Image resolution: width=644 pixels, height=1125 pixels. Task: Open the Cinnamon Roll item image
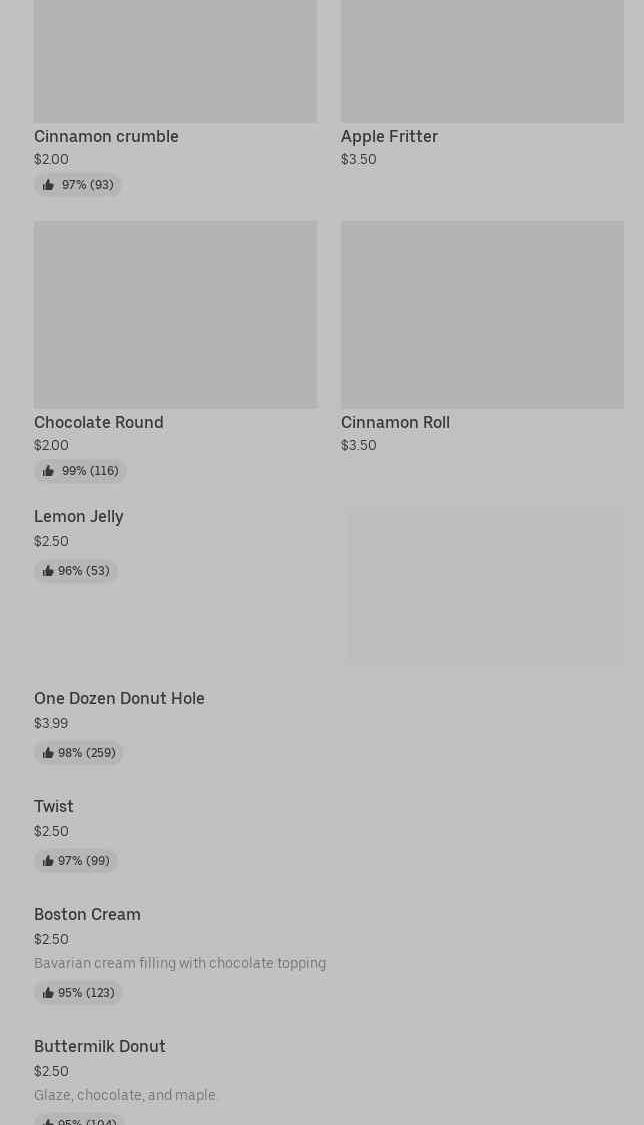(482, 314)
